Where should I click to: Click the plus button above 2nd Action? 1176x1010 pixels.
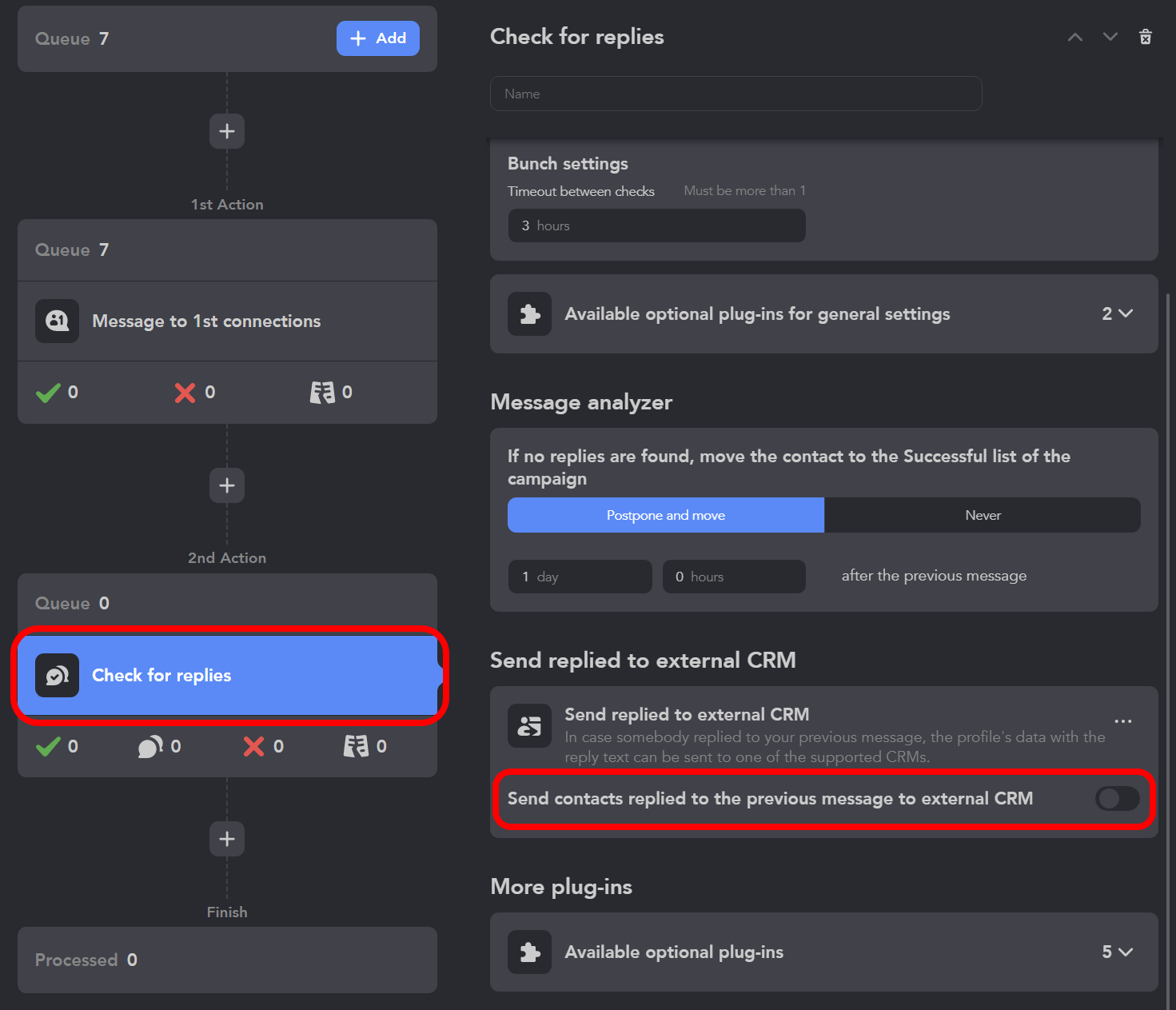click(x=227, y=485)
